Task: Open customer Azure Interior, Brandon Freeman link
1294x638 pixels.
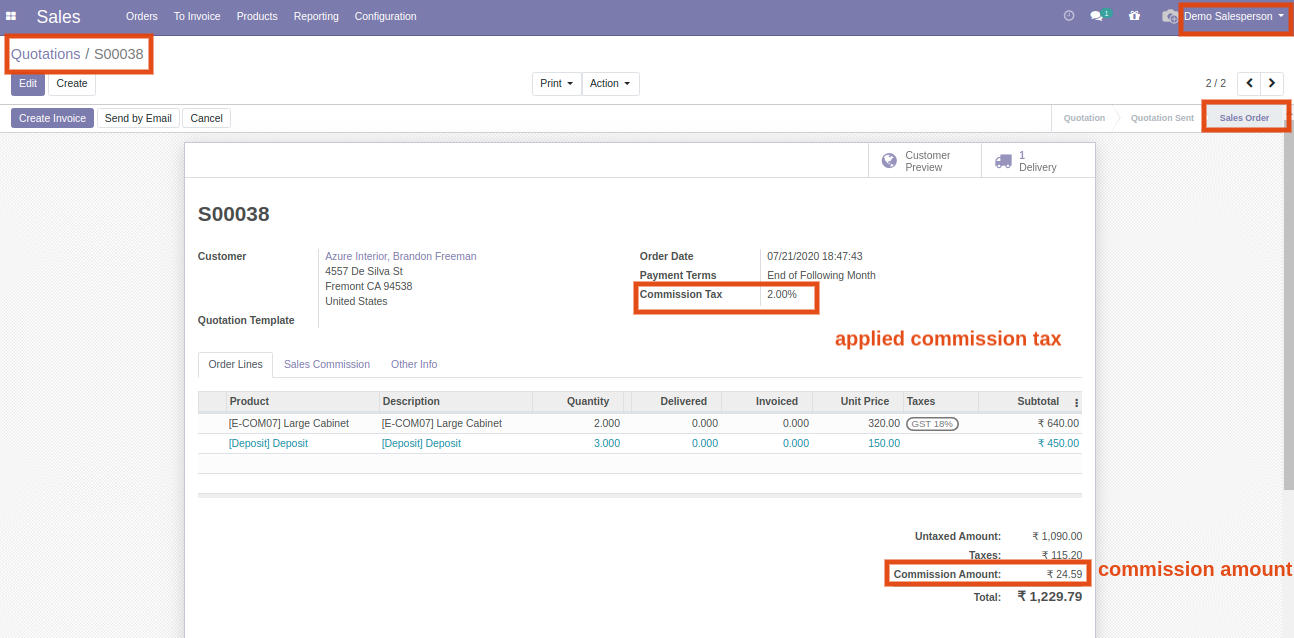Action: [401, 257]
